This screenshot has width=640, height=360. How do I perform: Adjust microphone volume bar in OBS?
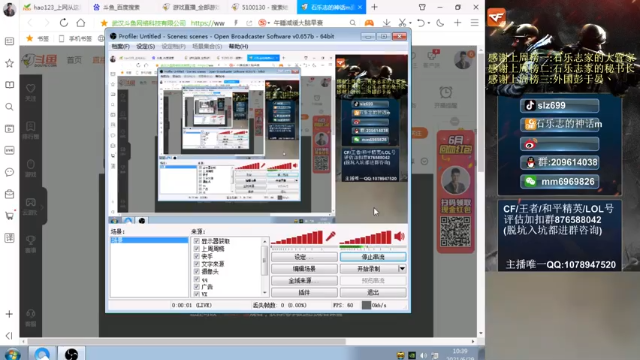(297, 238)
